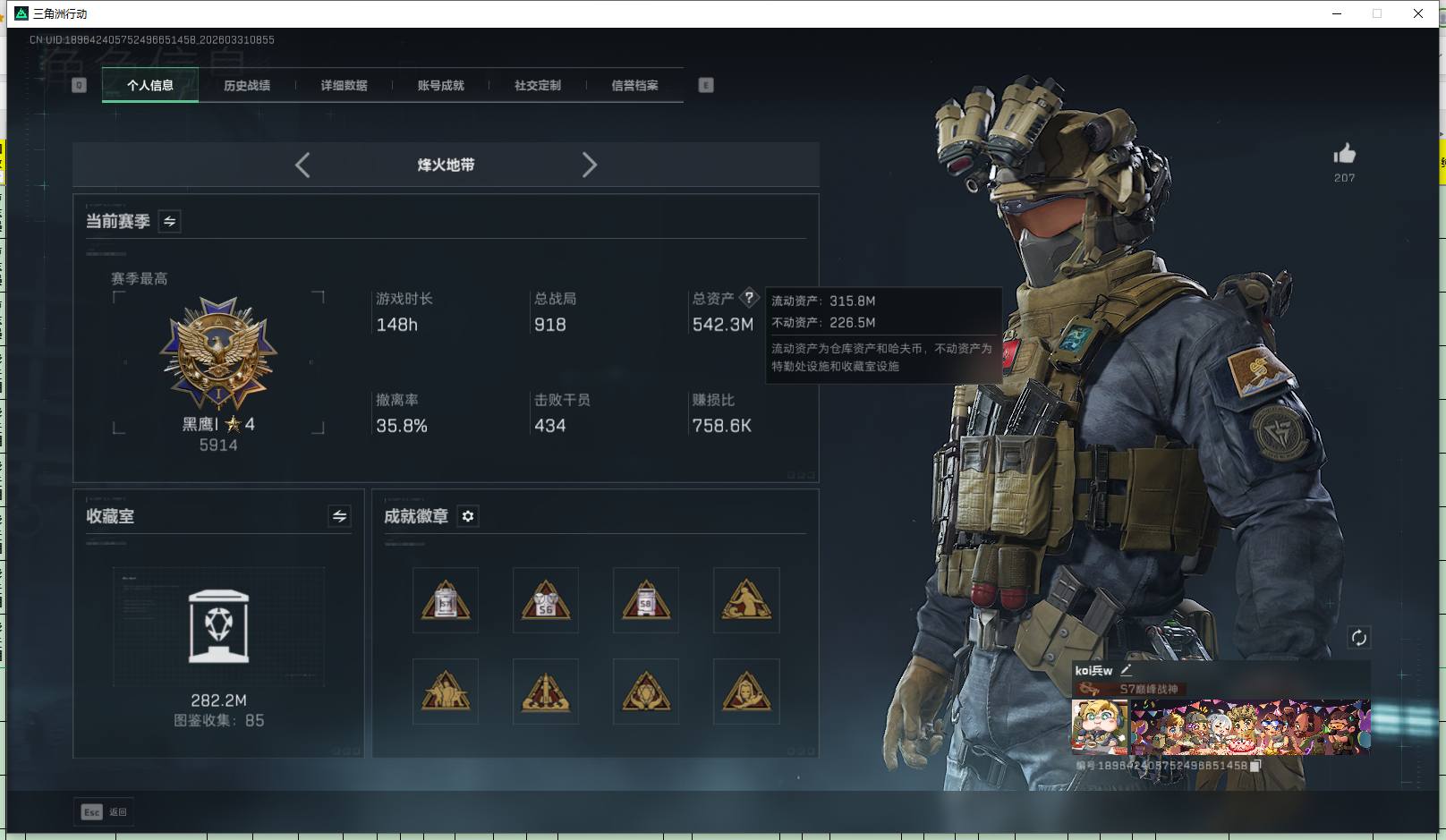The image size is (1446, 840).
Task: Click the 烽火地带 mode title
Action: (x=446, y=165)
